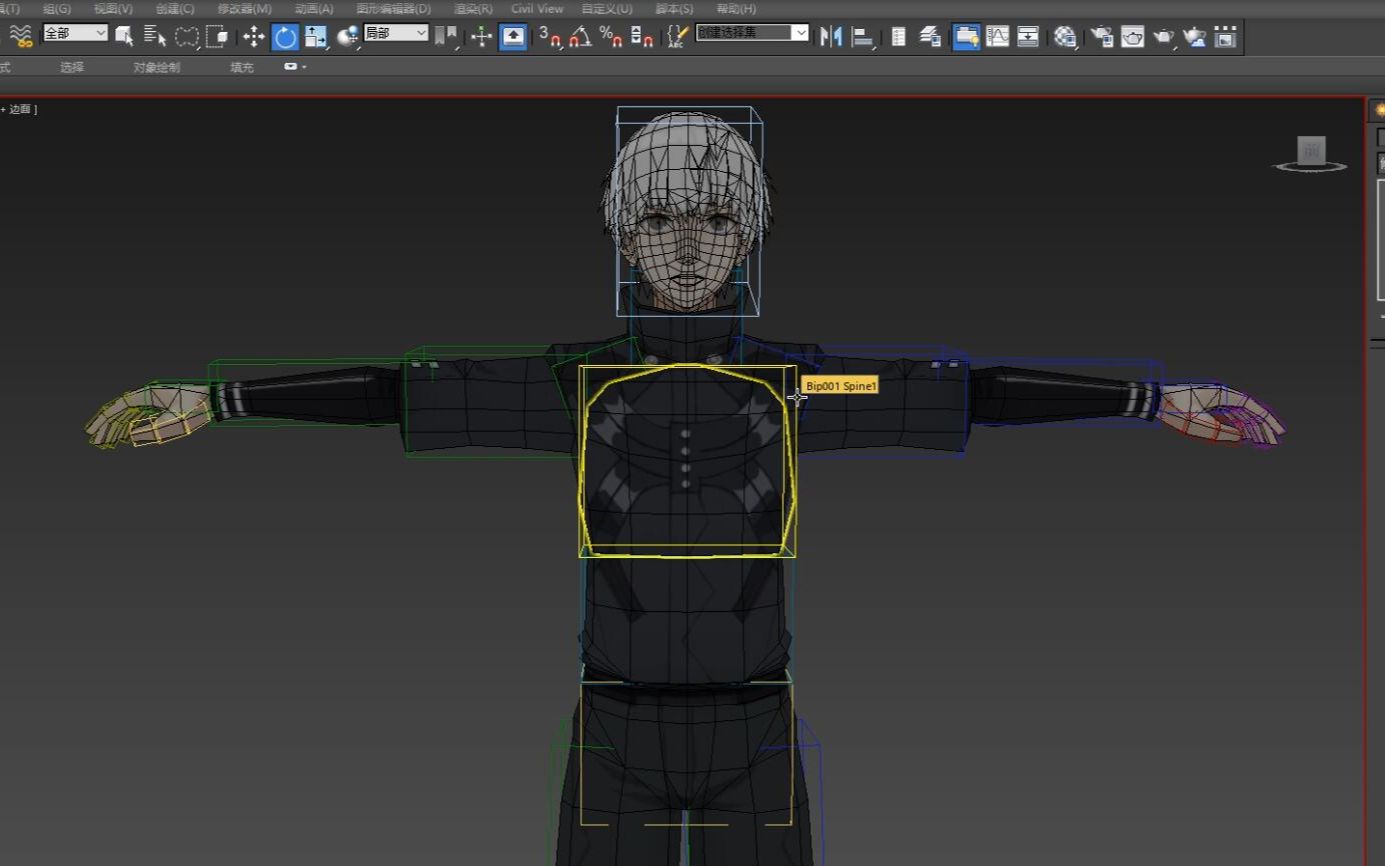
Task: Click the 选择 ribbon tab
Action: [71, 67]
